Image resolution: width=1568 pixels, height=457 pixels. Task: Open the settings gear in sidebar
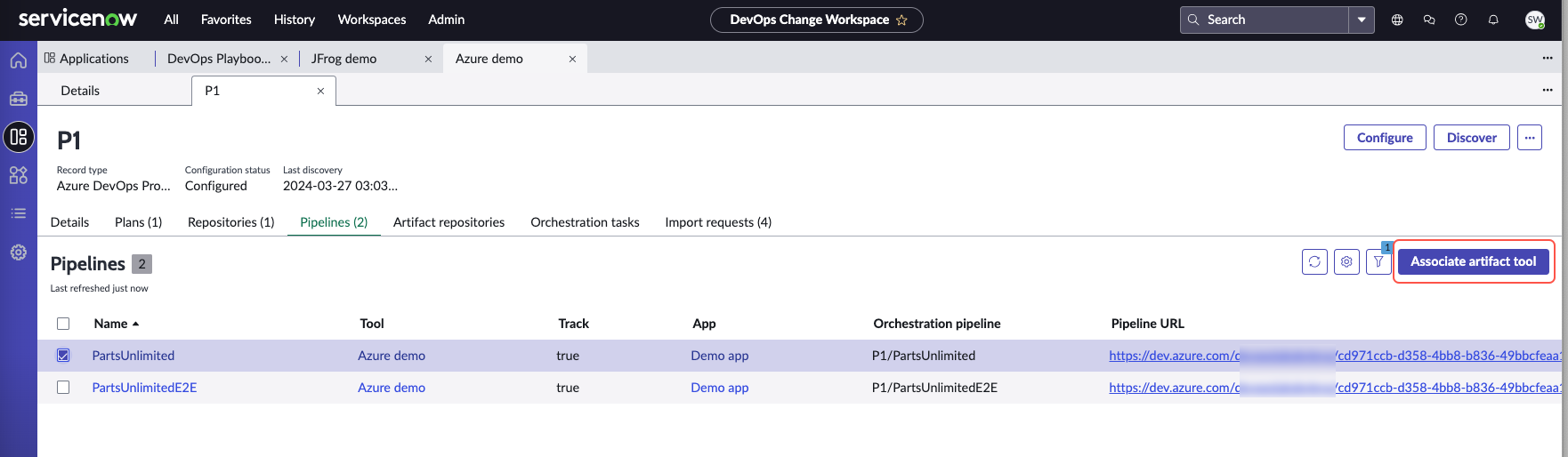tap(18, 253)
